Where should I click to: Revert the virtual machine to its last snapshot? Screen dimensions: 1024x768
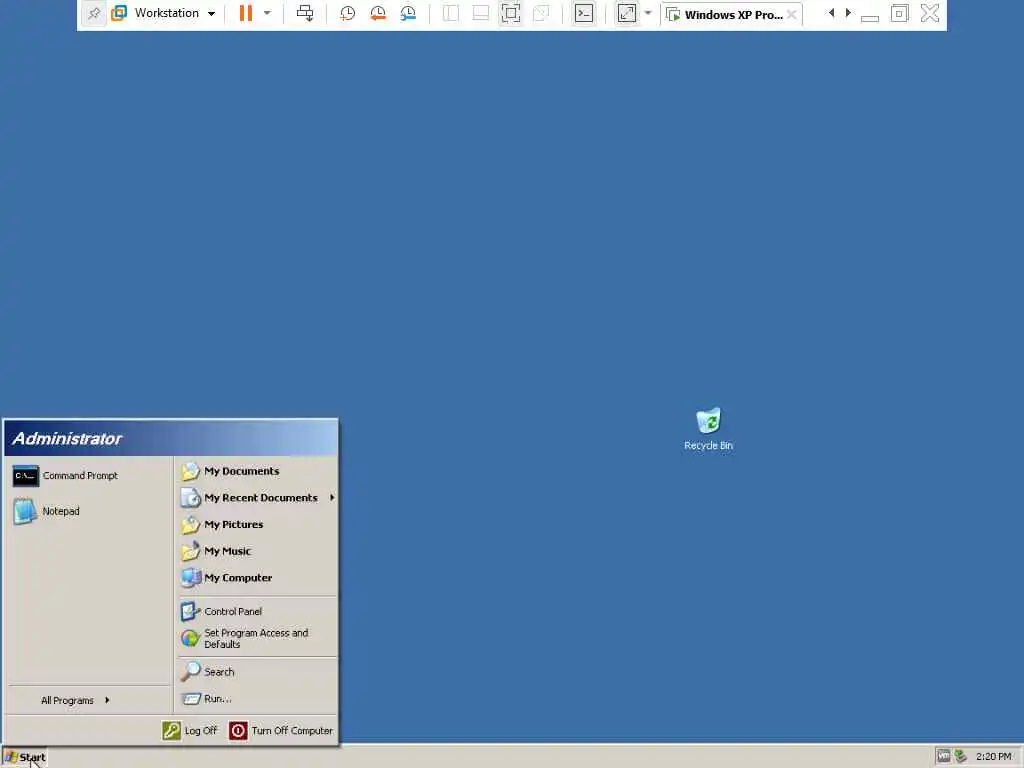click(x=377, y=13)
